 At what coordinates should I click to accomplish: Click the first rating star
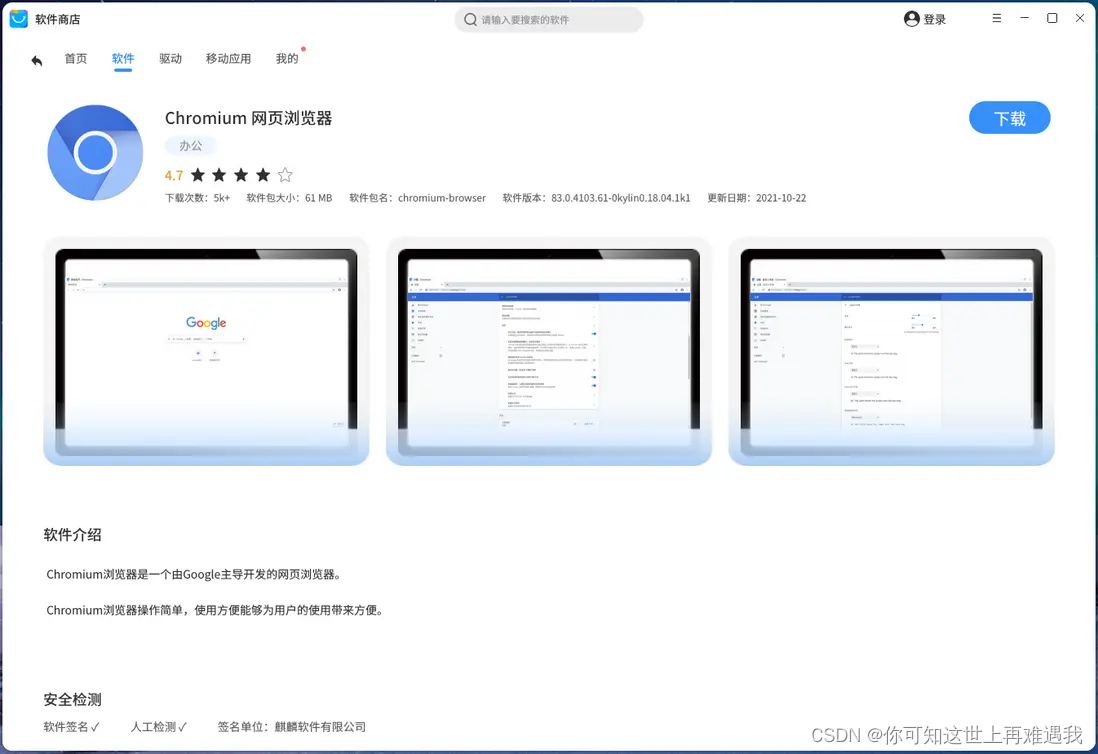tap(198, 174)
